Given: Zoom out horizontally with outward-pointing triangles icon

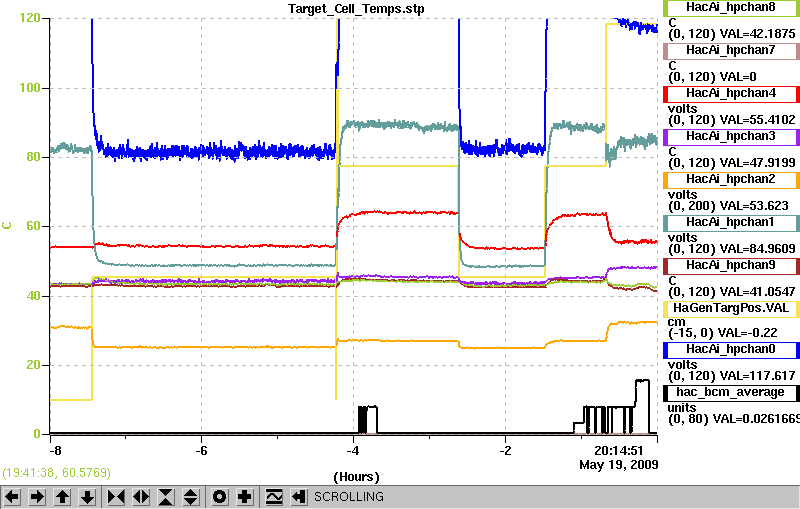Looking at the screenshot, I should point(141,497).
